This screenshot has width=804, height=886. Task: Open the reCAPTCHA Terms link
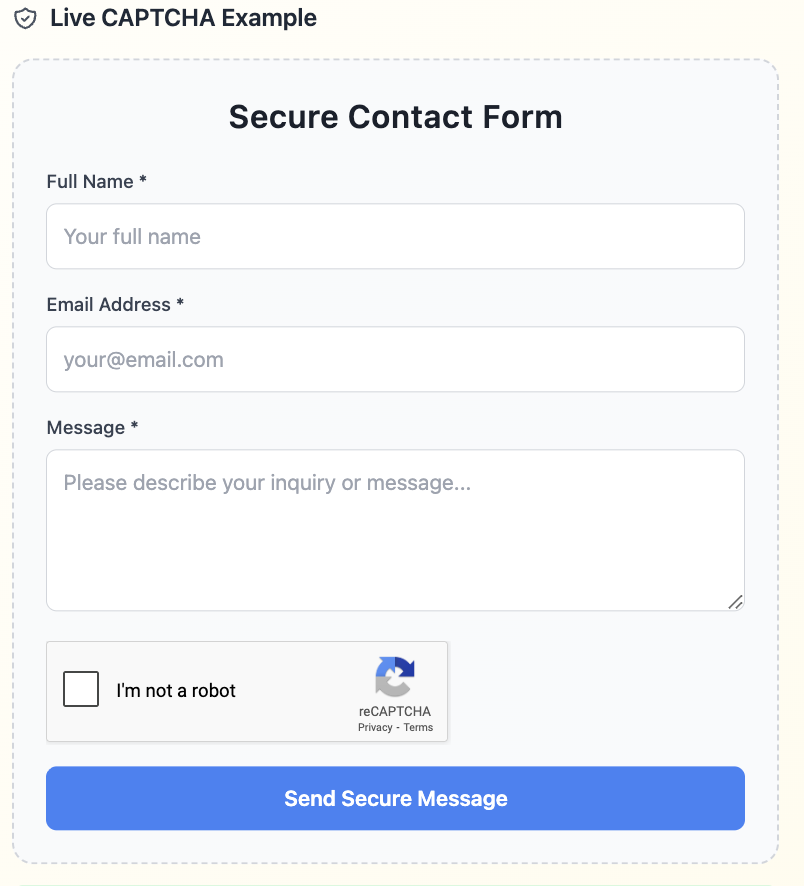tap(418, 728)
